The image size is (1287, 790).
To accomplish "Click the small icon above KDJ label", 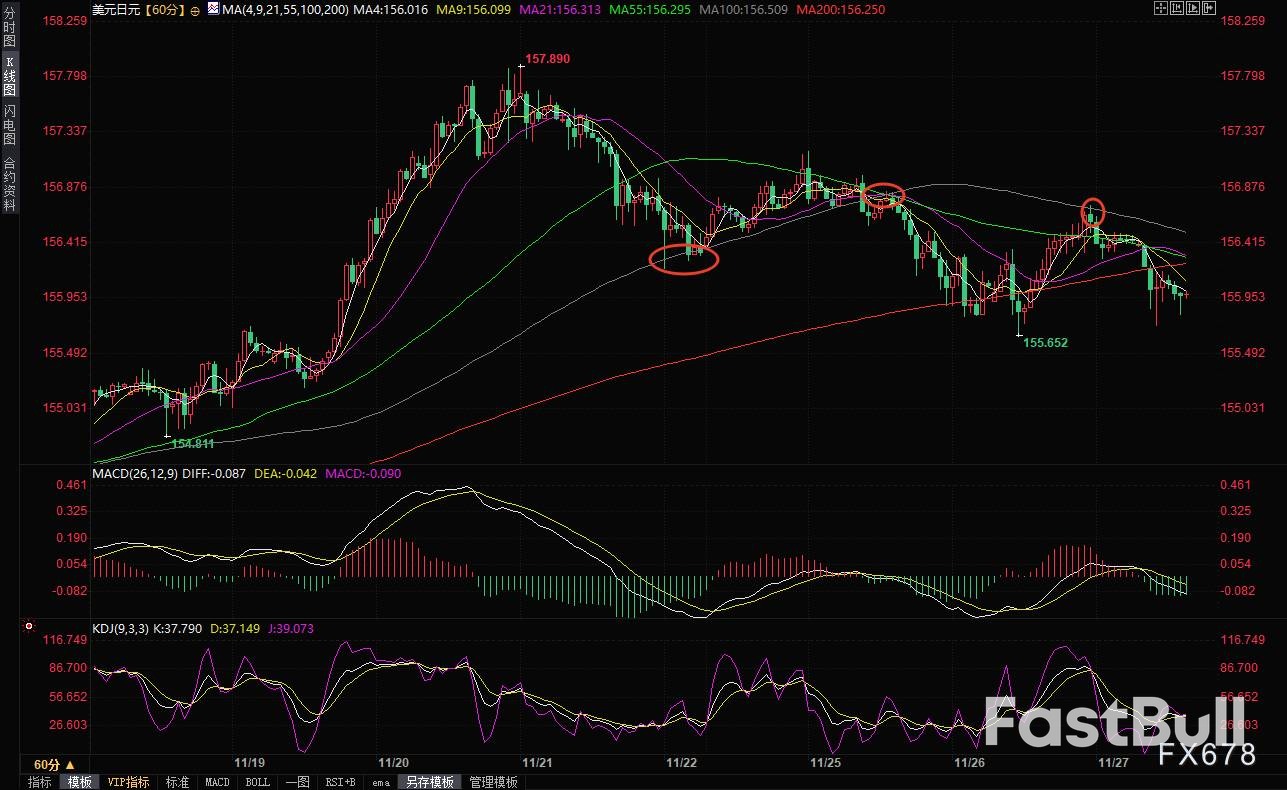I will pyautogui.click(x=27, y=627).
